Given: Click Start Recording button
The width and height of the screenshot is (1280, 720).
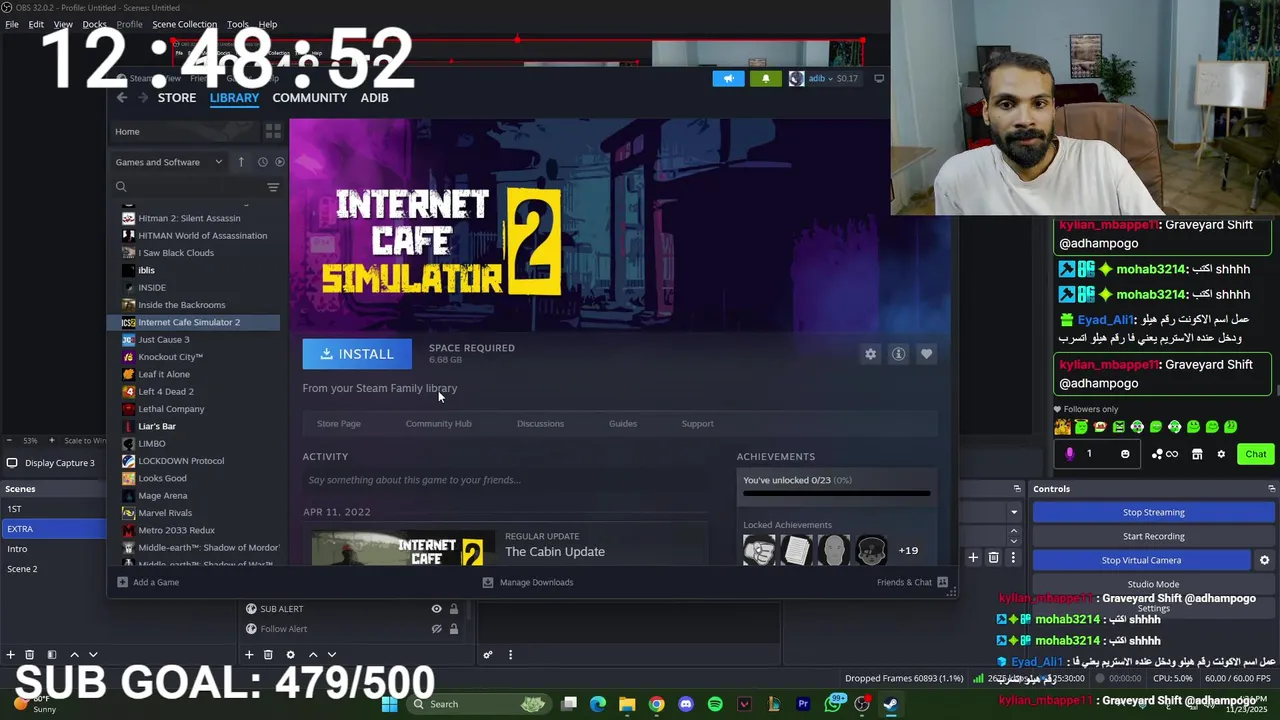Looking at the screenshot, I should (1153, 536).
